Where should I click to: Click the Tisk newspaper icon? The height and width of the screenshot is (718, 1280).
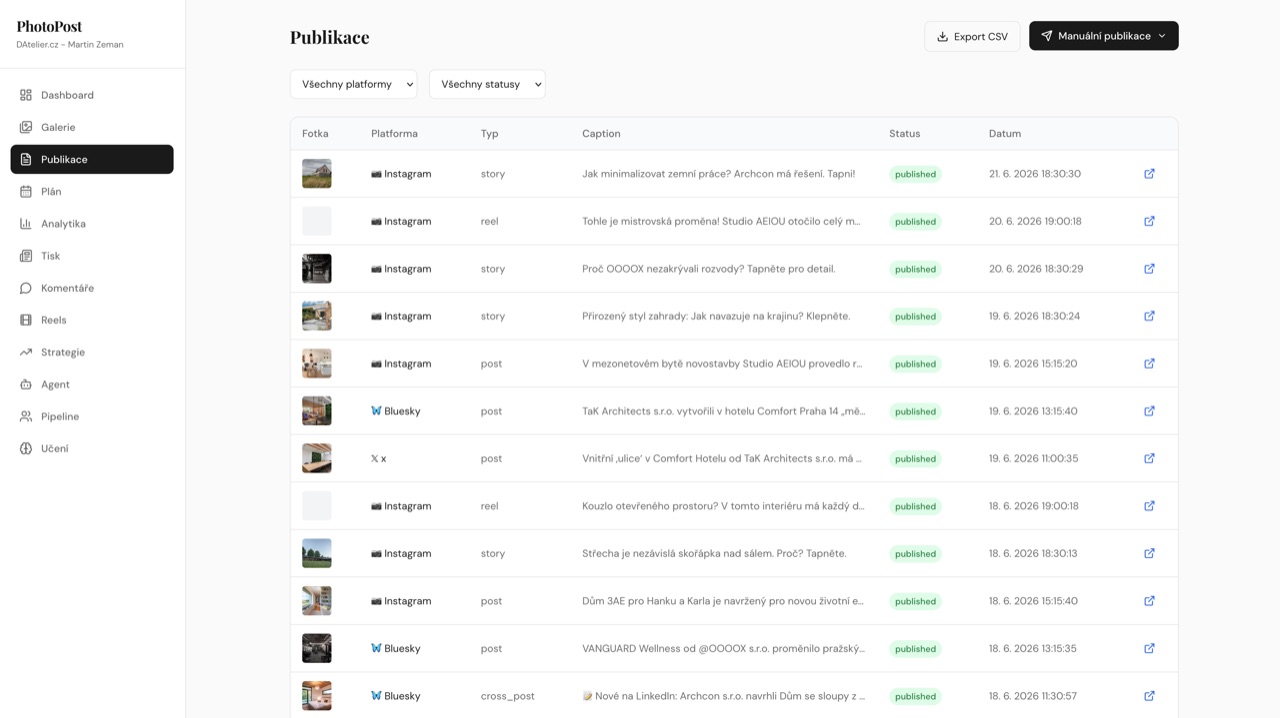(26, 256)
